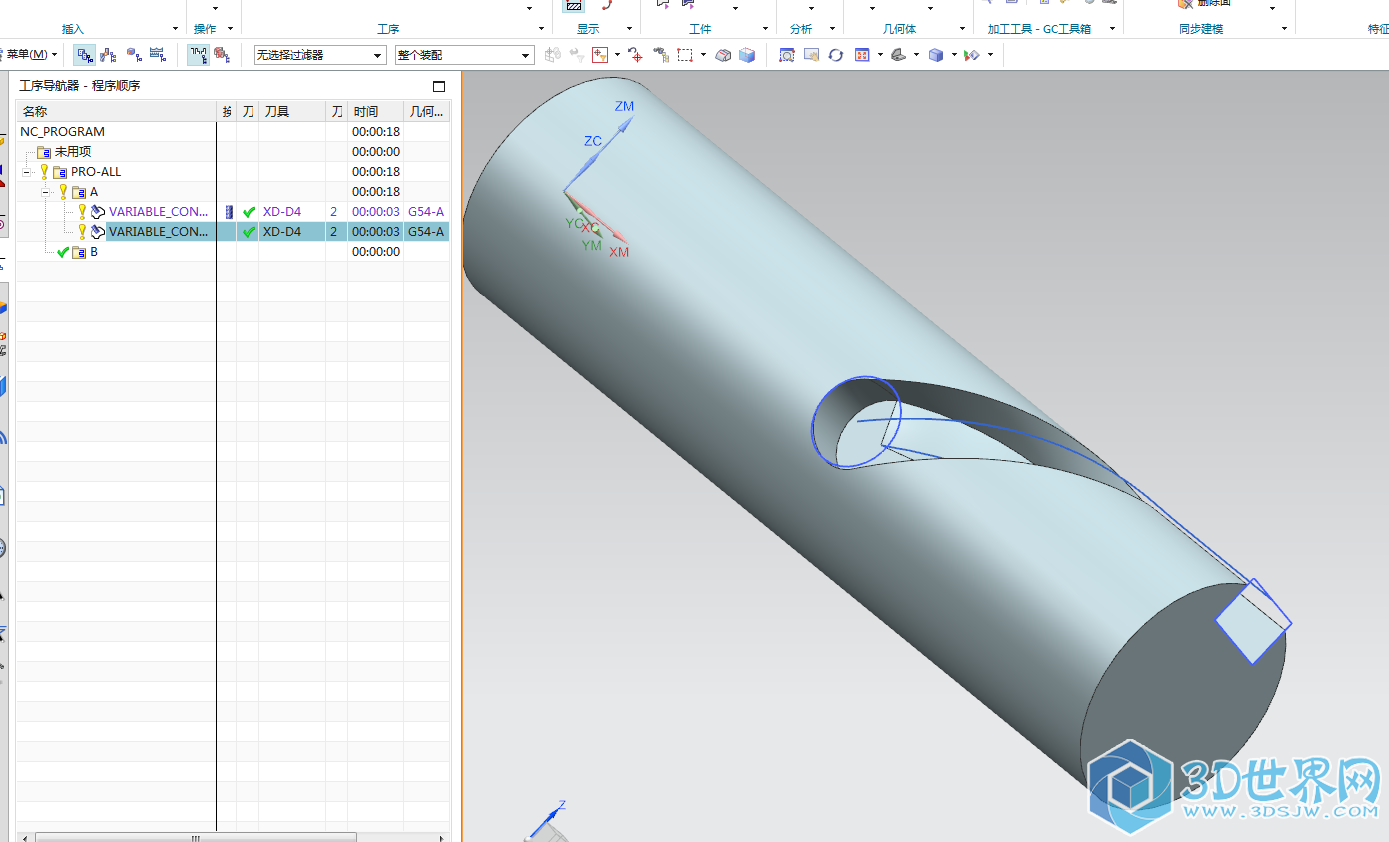The height and width of the screenshot is (842, 1389).
Task: Click the blue solid cube icon after rectangle selection
Action: coord(747,55)
